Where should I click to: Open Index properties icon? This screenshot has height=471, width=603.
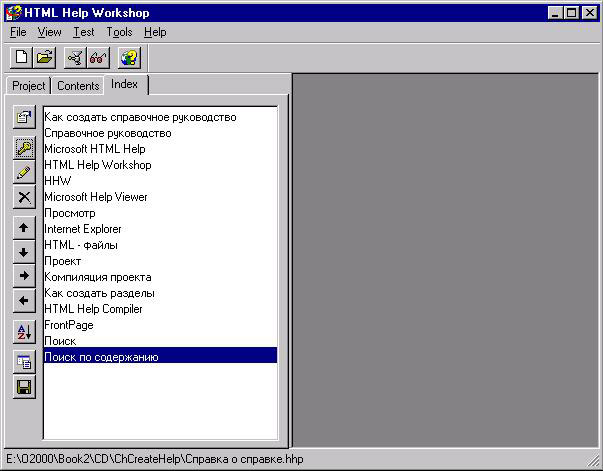pos(24,117)
